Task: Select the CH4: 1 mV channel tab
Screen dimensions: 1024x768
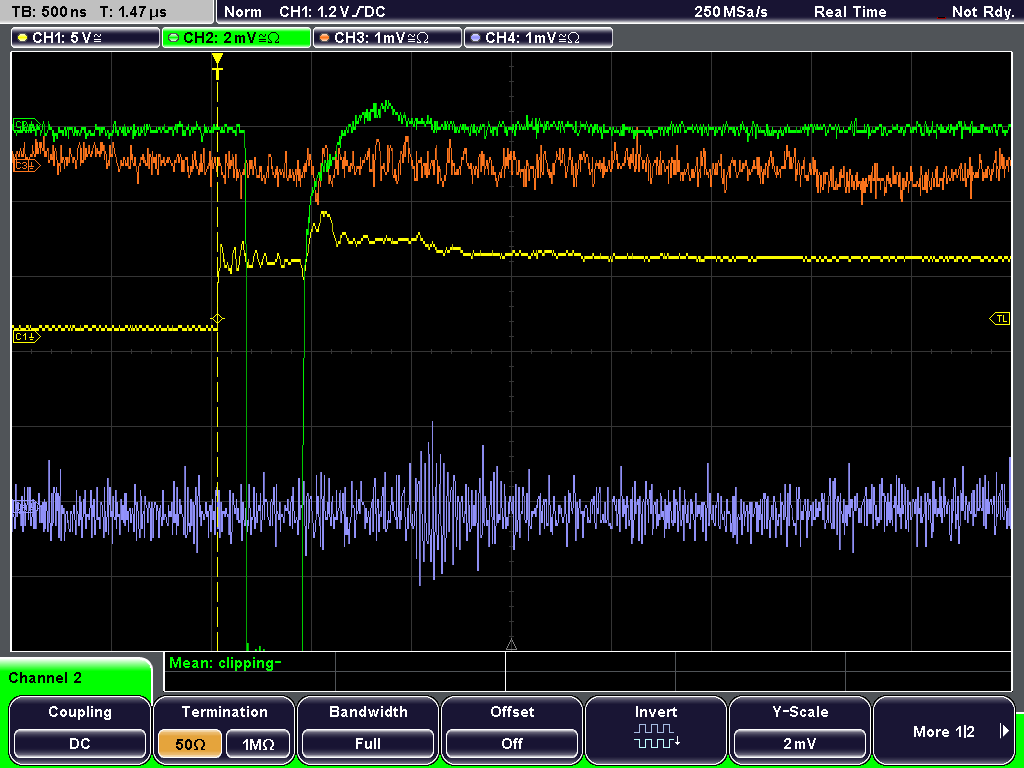Action: coord(538,38)
